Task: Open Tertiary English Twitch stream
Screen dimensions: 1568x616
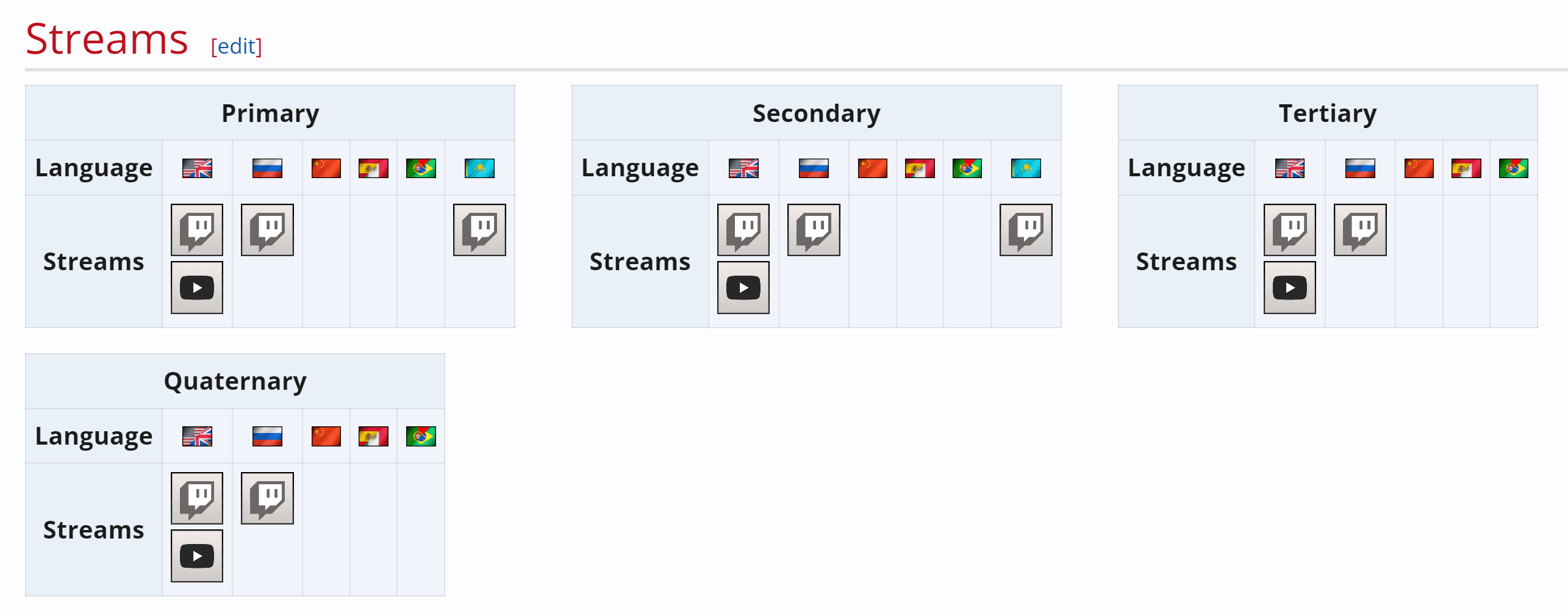Action: (x=1290, y=230)
